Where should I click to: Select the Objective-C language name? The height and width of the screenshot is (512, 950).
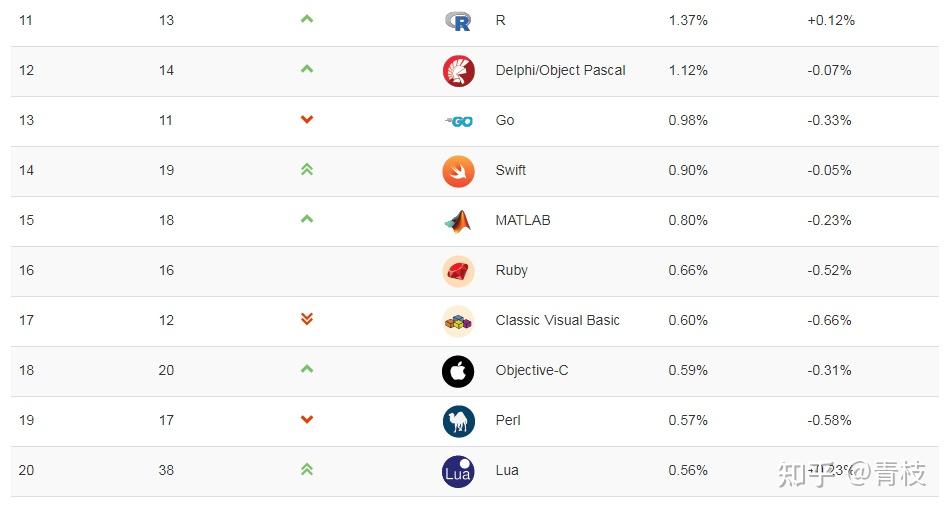coord(532,370)
